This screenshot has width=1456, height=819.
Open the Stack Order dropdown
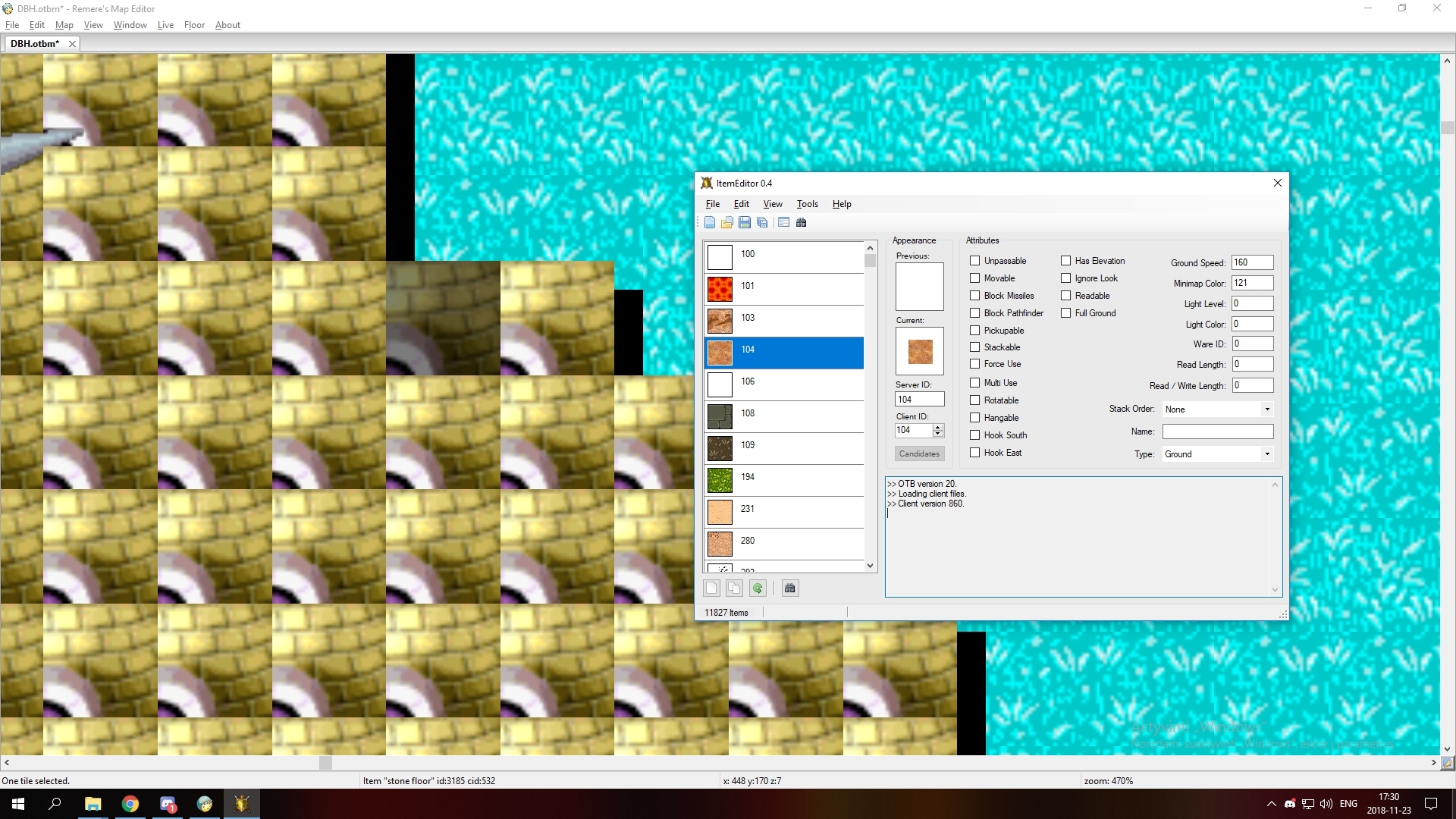point(1266,409)
